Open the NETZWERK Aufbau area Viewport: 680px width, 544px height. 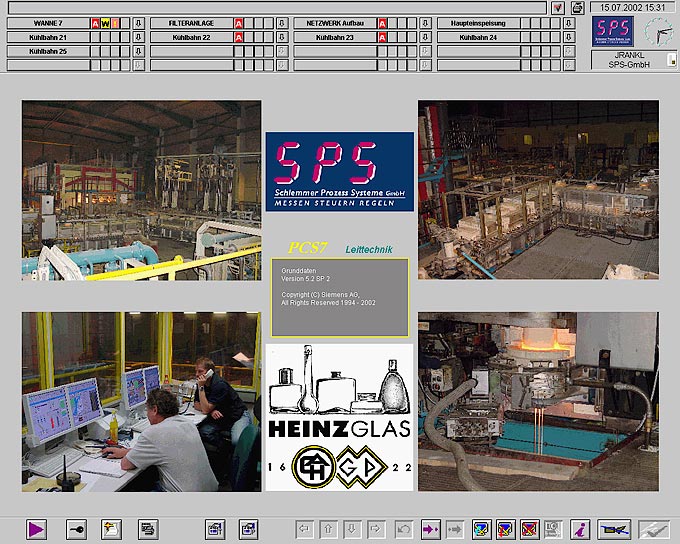pyautogui.click(x=335, y=23)
